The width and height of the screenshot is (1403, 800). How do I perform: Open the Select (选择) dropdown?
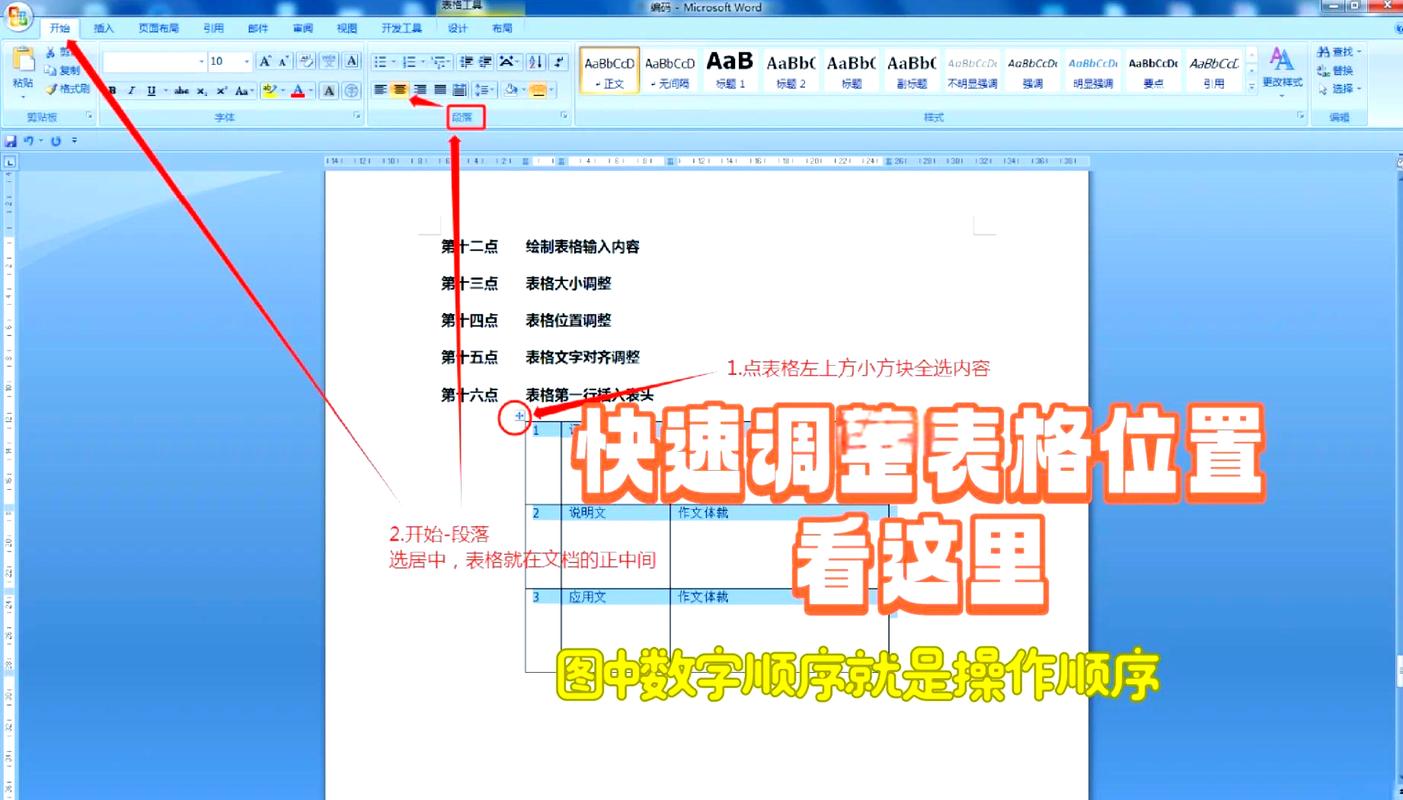tap(1339, 89)
